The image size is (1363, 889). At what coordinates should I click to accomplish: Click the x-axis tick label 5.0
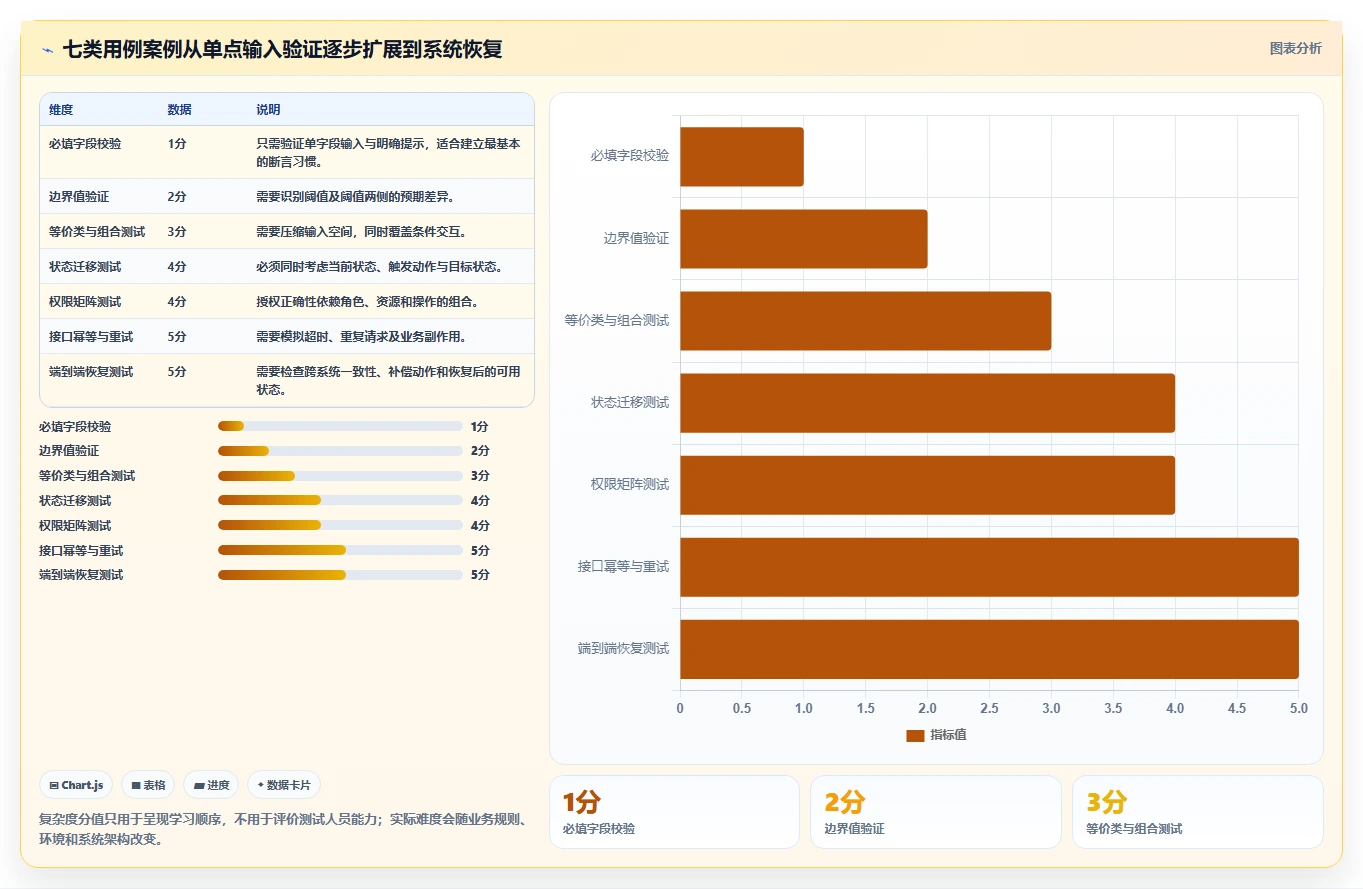tap(1298, 708)
